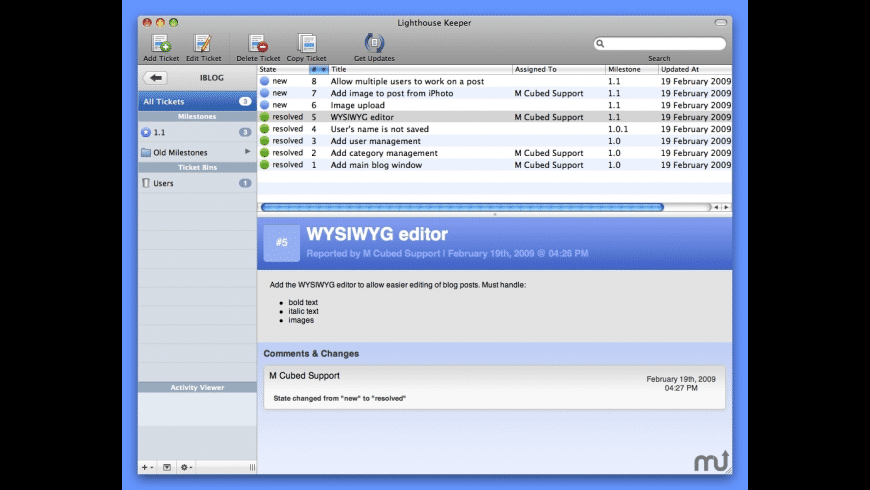
Task: Choose the Copy Ticket toolbar icon
Action: coord(306,43)
